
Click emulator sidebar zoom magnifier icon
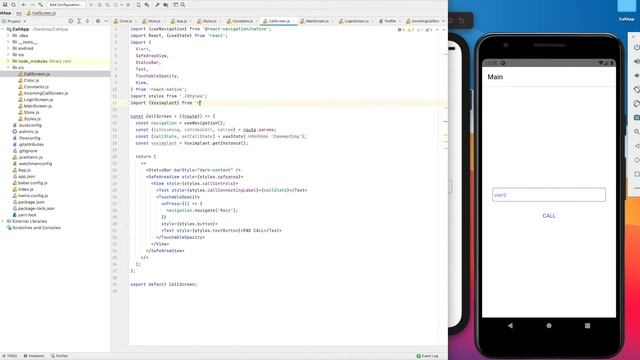pyautogui.click(x=637, y=131)
